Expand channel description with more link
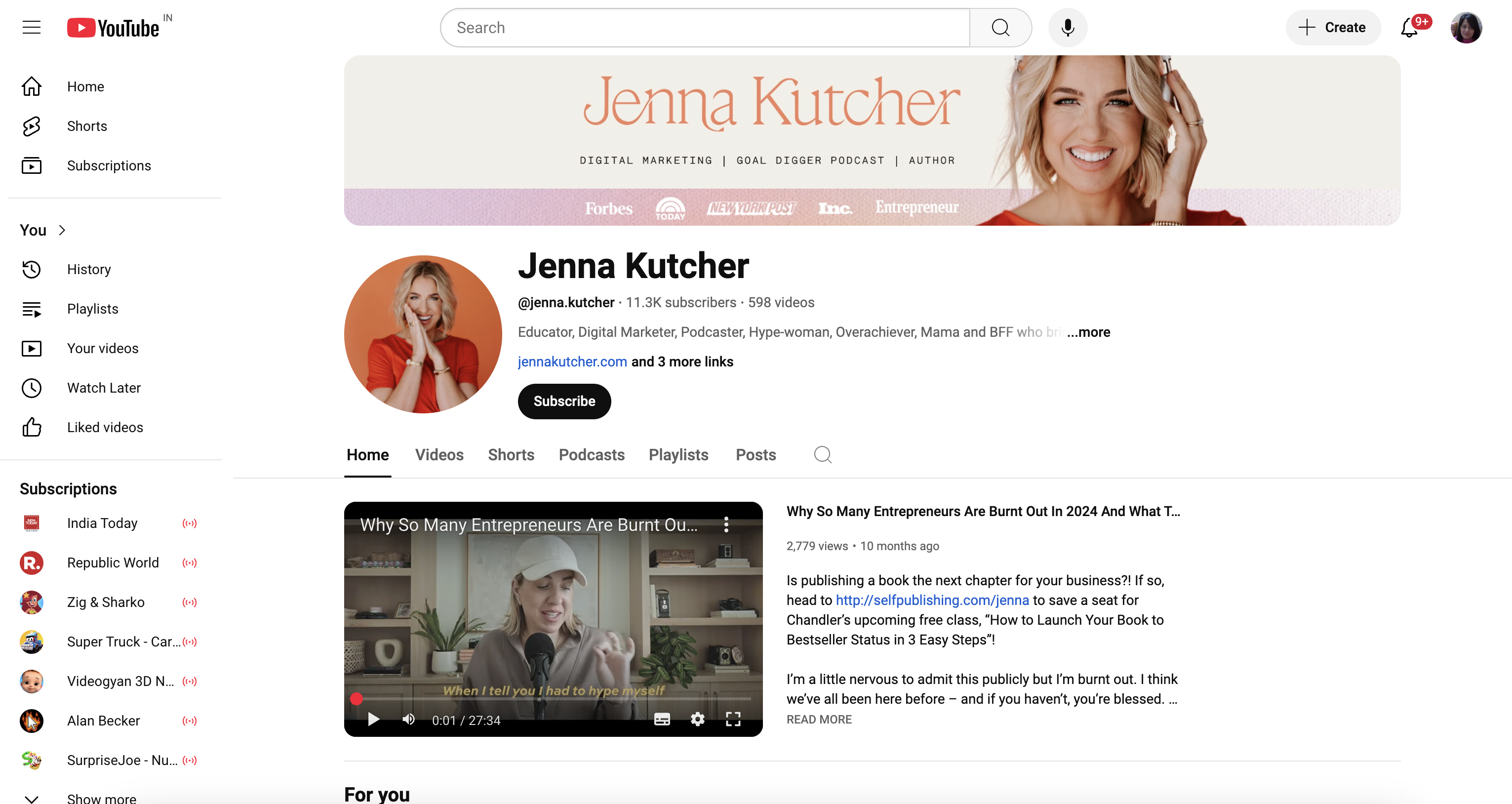Screen dimensions: 1512x804 (x=1088, y=332)
